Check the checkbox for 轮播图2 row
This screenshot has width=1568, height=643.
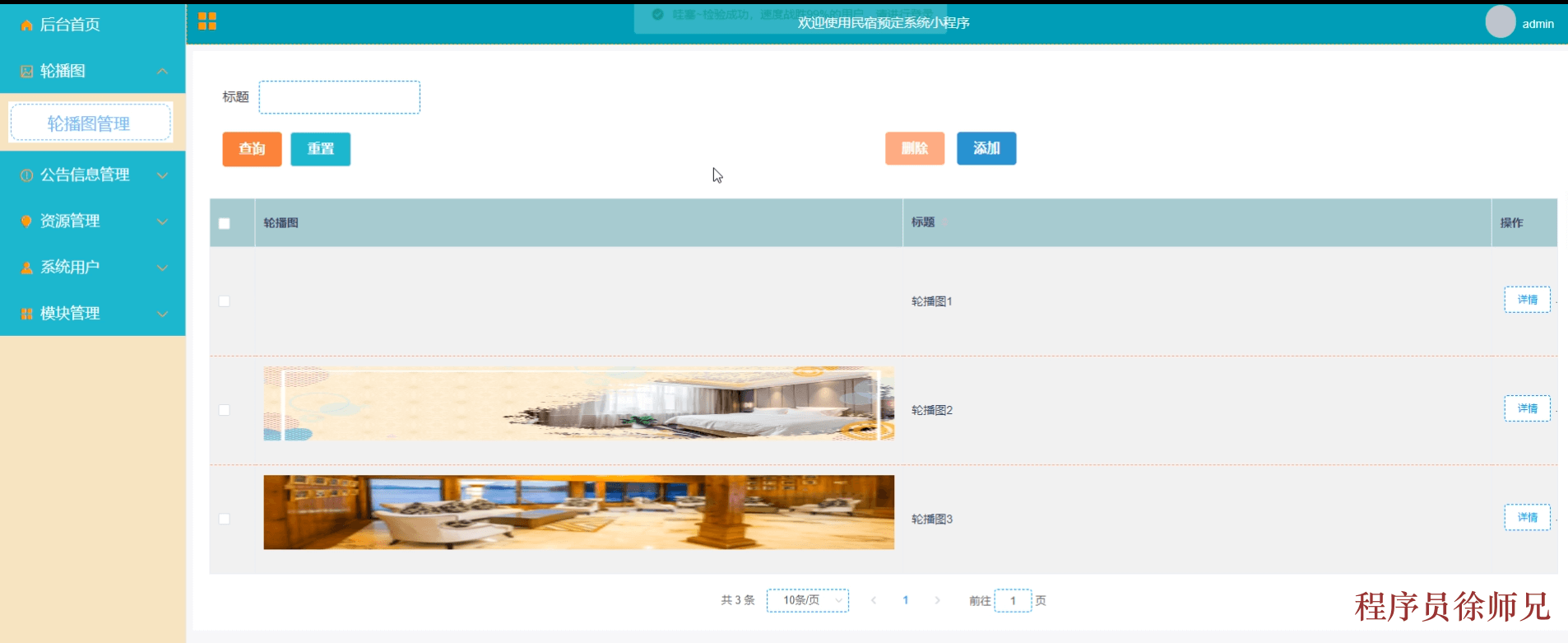[x=225, y=410]
